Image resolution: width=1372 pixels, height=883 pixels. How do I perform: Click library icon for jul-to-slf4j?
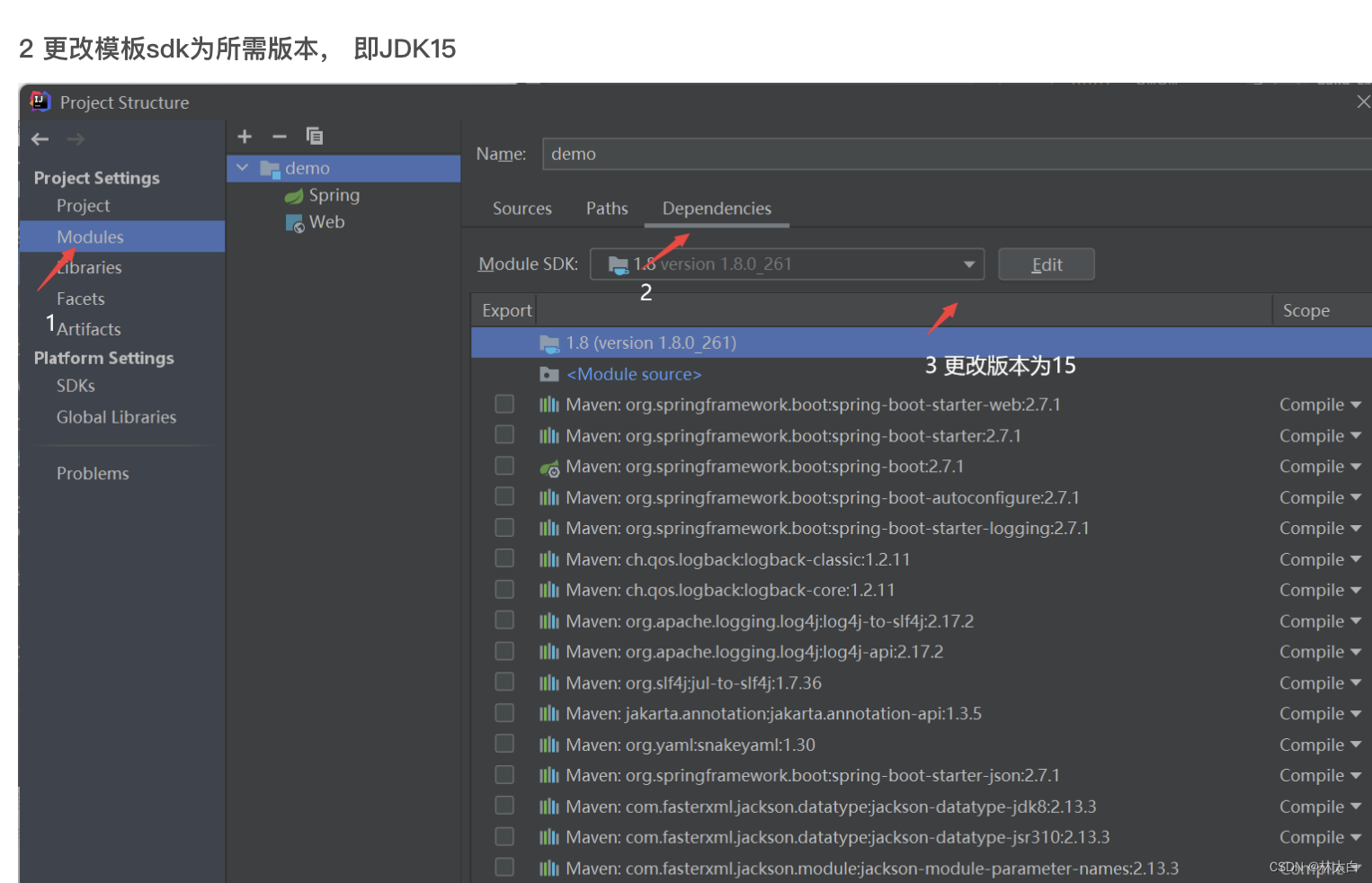[549, 683]
